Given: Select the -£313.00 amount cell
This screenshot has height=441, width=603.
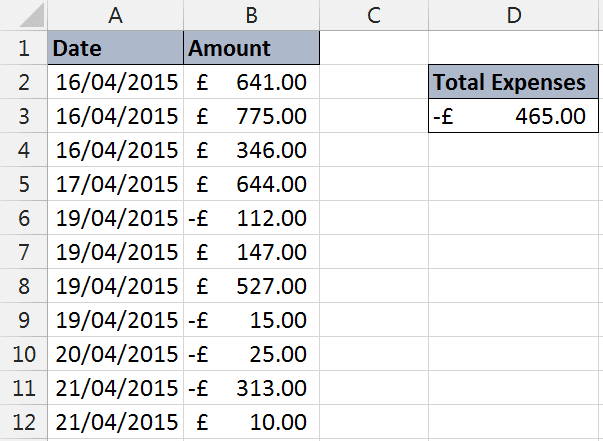Looking at the screenshot, I should 252,387.
